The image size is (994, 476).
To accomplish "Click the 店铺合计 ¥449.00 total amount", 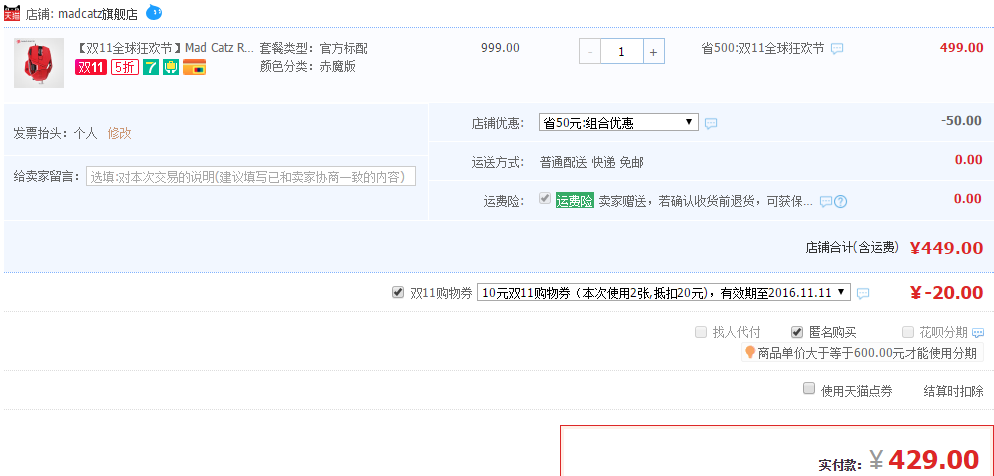I will pyautogui.click(x=946, y=248).
